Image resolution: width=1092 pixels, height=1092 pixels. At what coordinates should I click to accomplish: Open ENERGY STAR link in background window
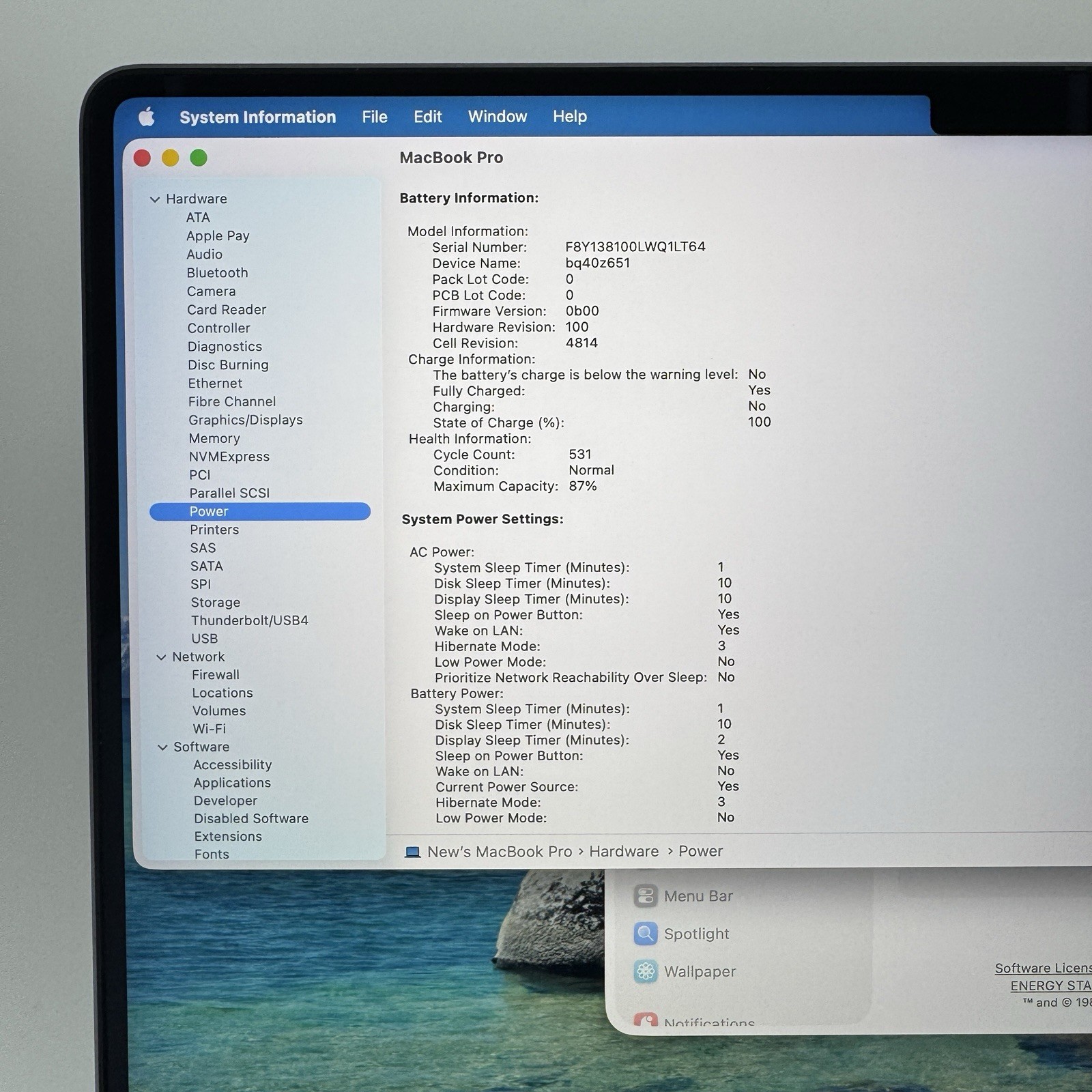point(1051,986)
